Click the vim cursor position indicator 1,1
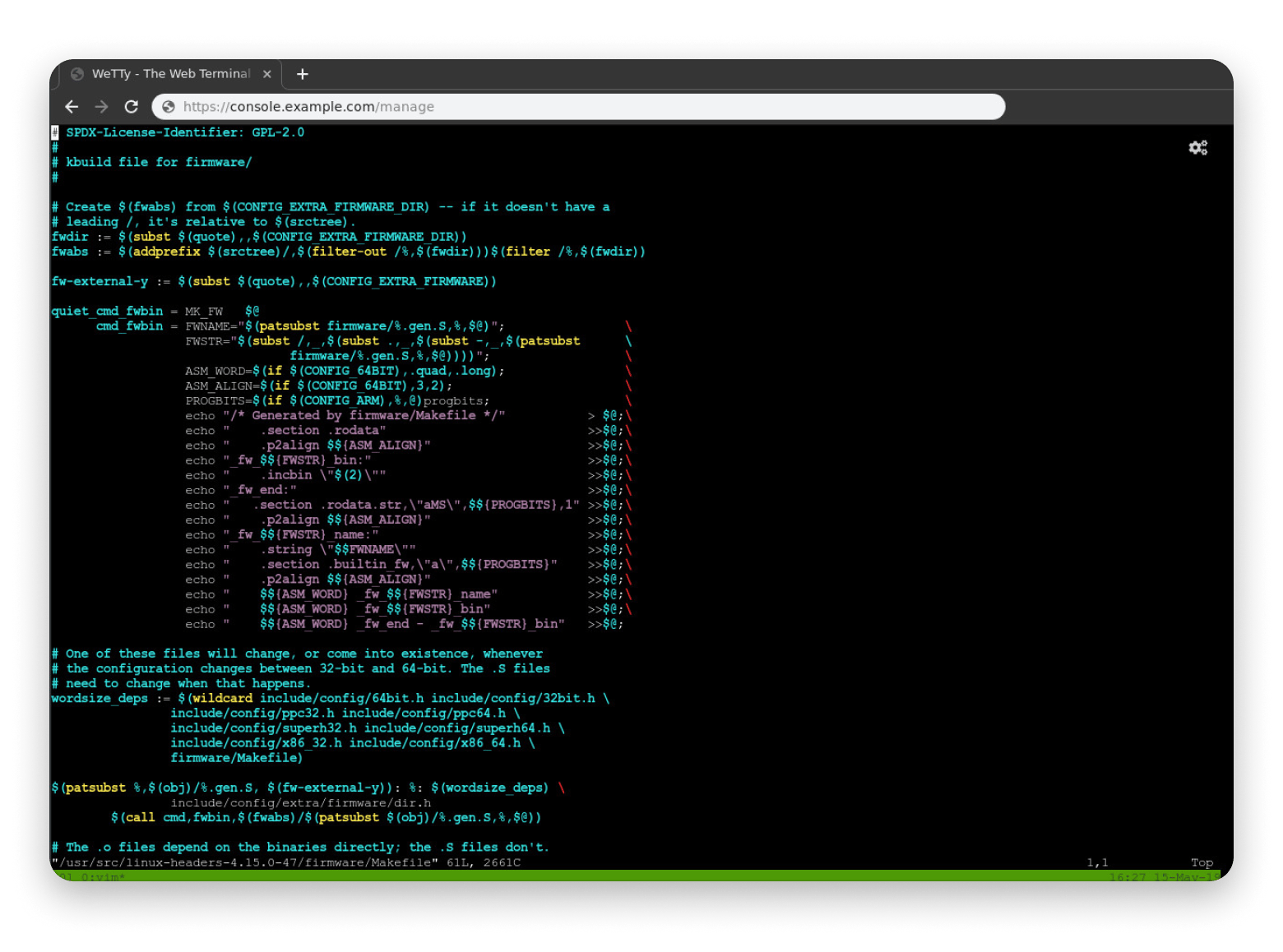 pyautogui.click(x=1097, y=862)
